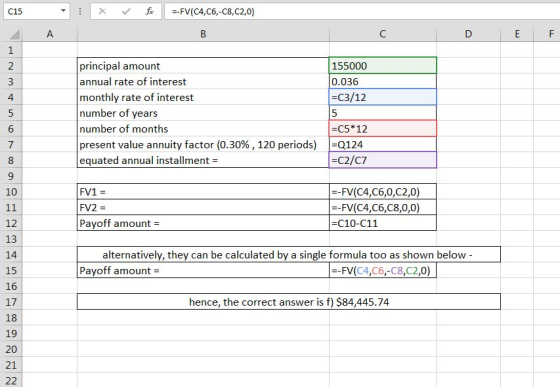560x387 pixels.
Task: Click the Enter checkmark icon in formula bar
Action: point(126,11)
